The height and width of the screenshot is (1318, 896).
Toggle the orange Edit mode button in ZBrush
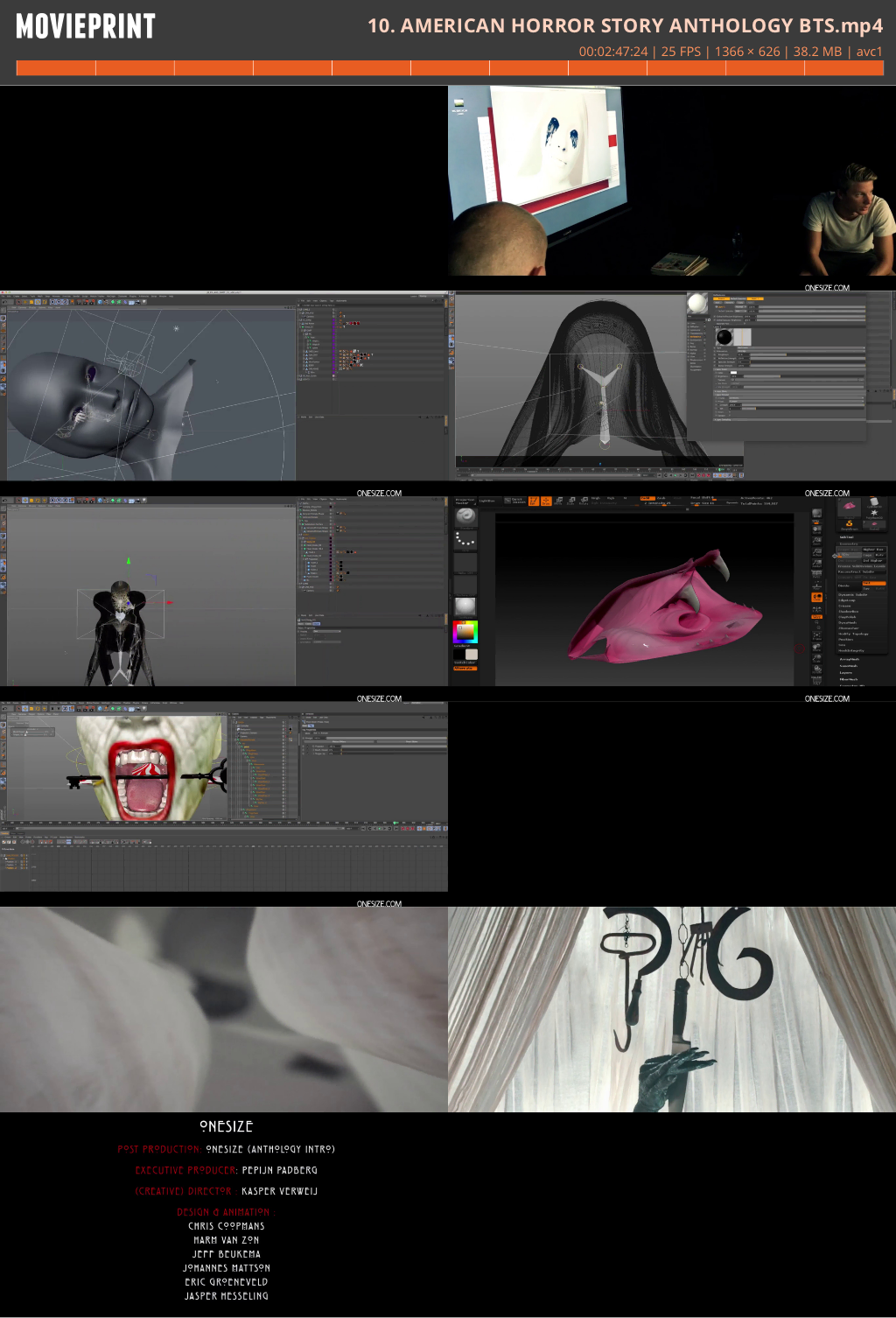coord(534,501)
